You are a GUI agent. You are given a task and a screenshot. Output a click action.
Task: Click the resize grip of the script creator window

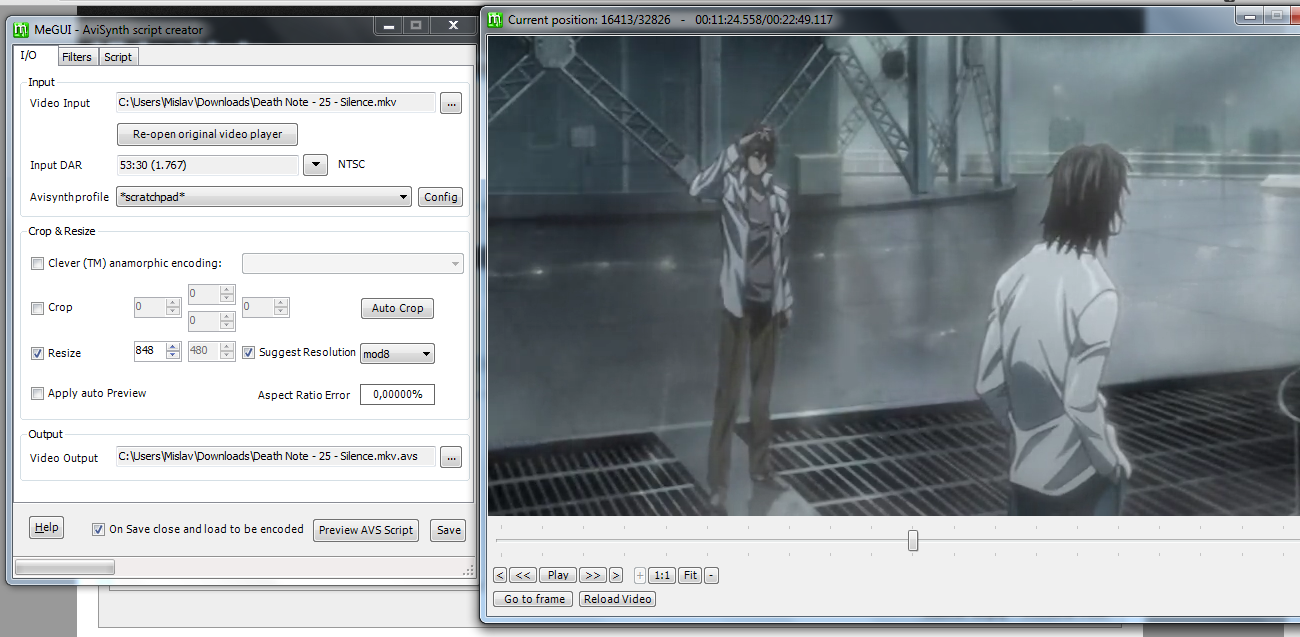point(468,570)
